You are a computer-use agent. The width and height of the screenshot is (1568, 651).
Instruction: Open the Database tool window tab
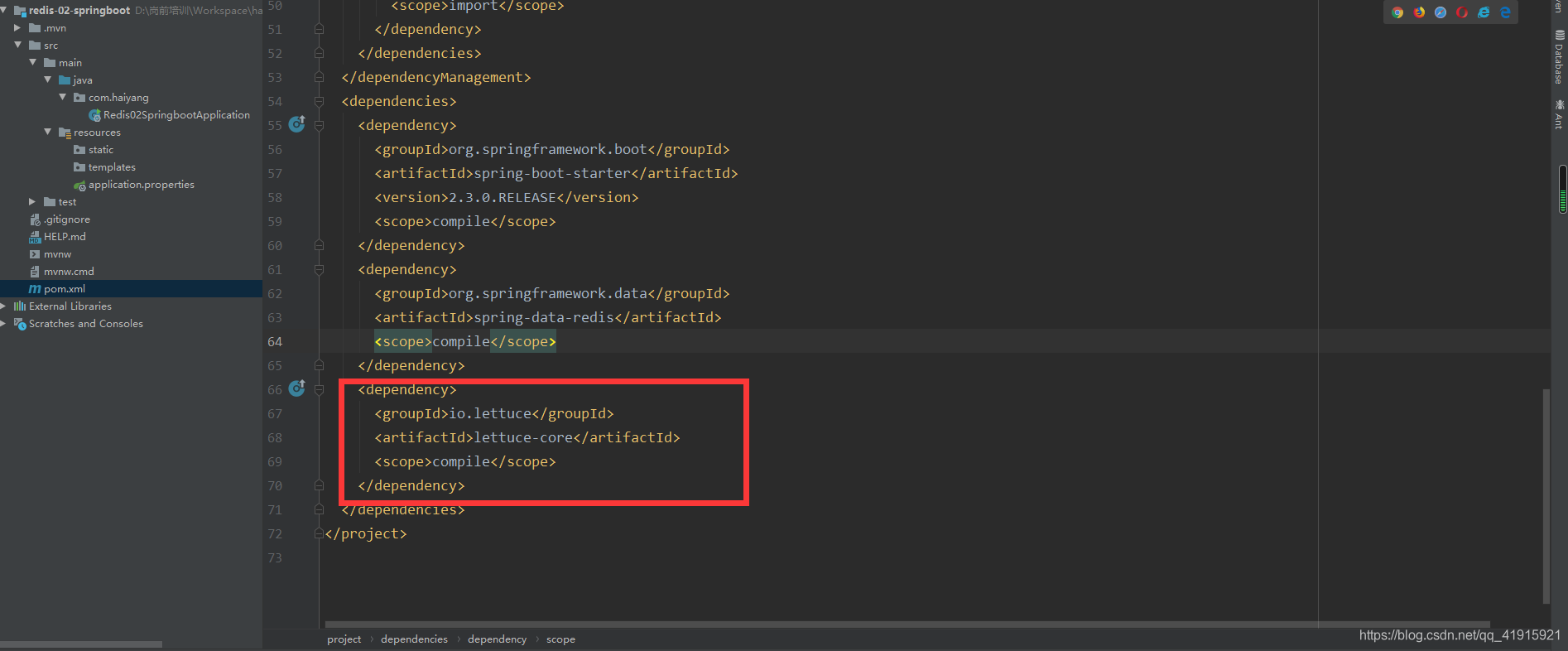(x=1559, y=56)
